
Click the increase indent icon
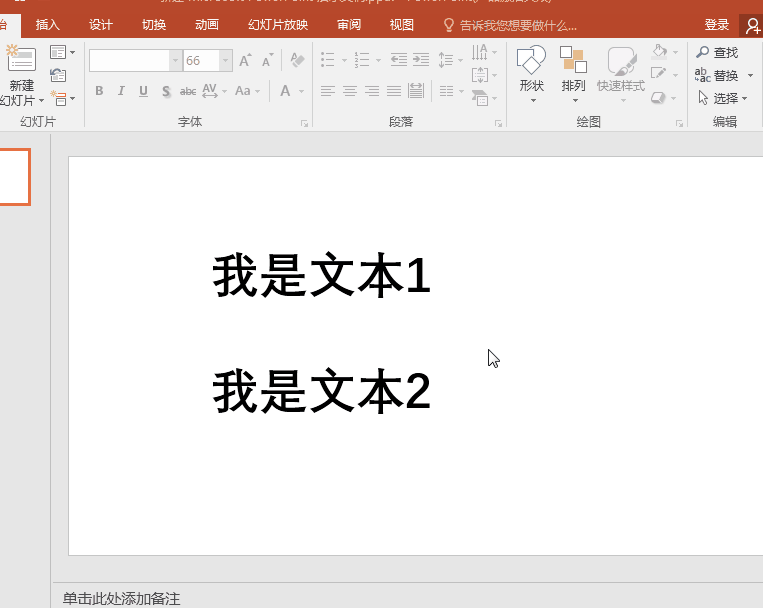(421, 61)
